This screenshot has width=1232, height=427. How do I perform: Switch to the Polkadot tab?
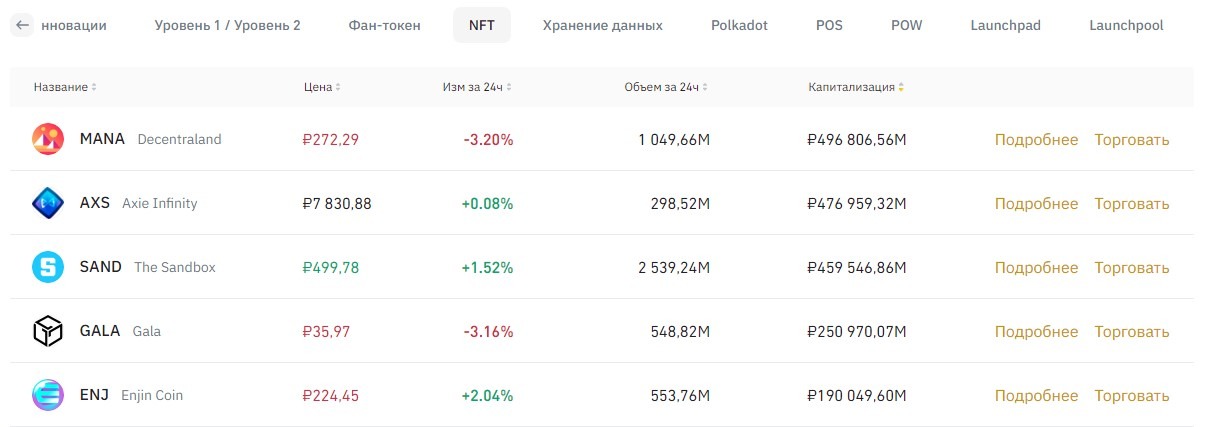[739, 25]
